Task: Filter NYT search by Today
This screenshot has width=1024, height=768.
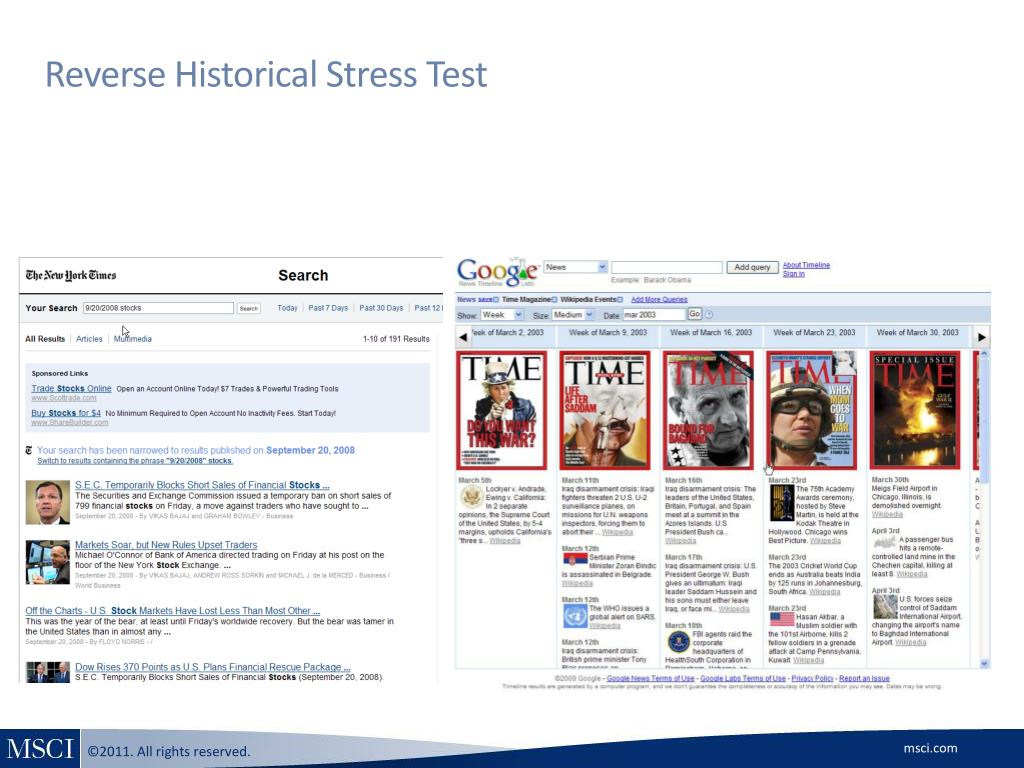Action: [287, 308]
